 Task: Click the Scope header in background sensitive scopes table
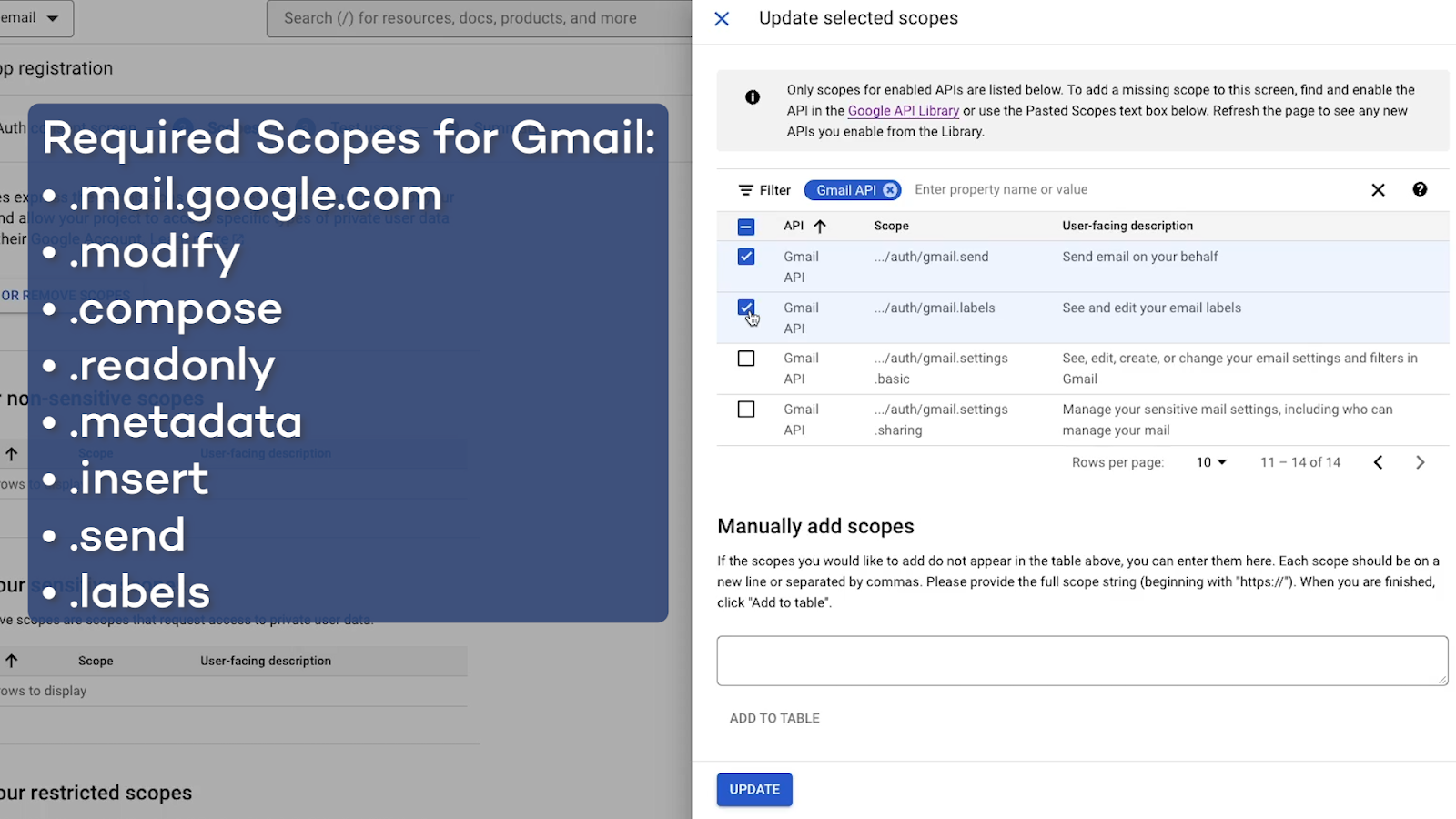96,661
